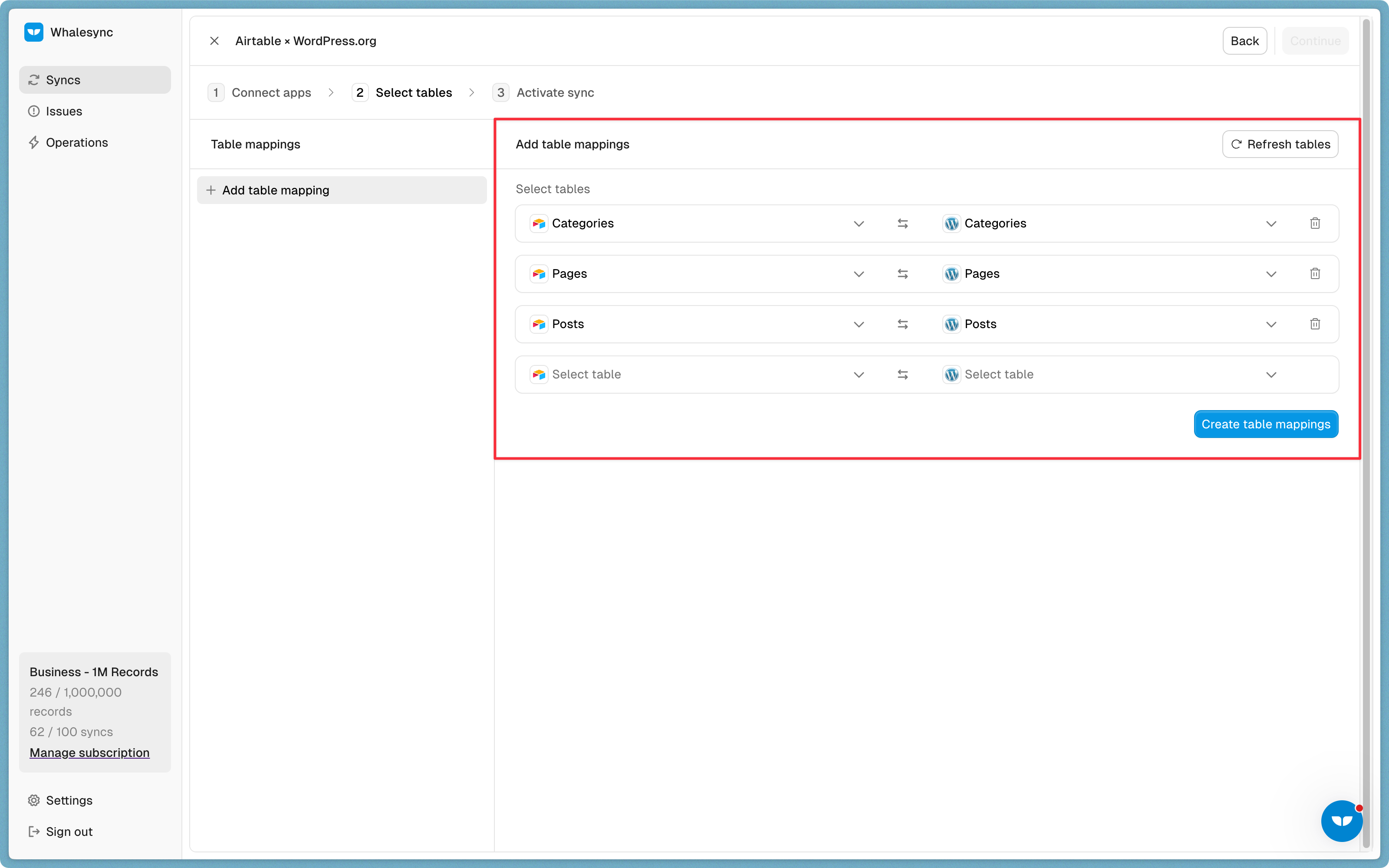Viewport: 1389px width, 868px height.
Task: Open the WordPress Posts table dropdown
Action: (x=1110, y=324)
